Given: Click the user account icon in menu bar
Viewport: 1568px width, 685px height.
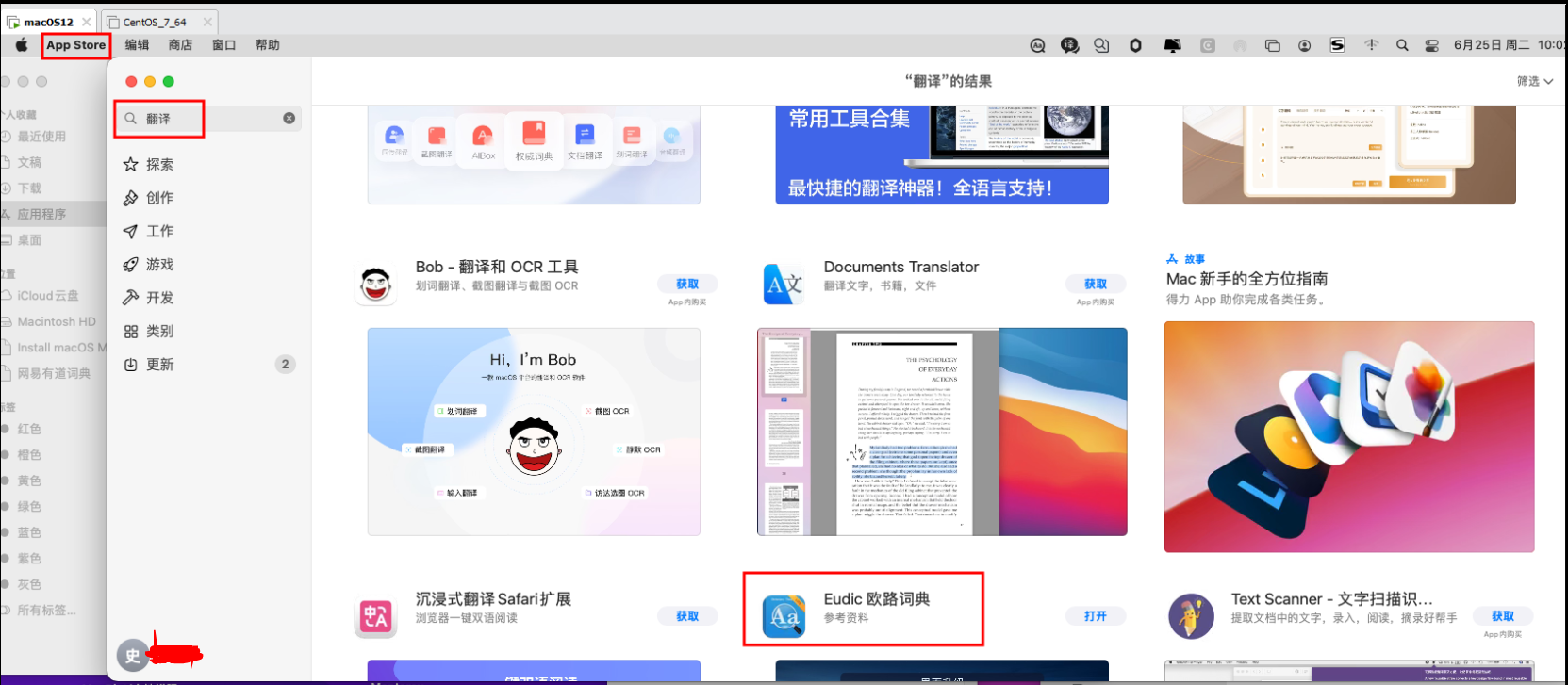Looking at the screenshot, I should coord(1304,45).
